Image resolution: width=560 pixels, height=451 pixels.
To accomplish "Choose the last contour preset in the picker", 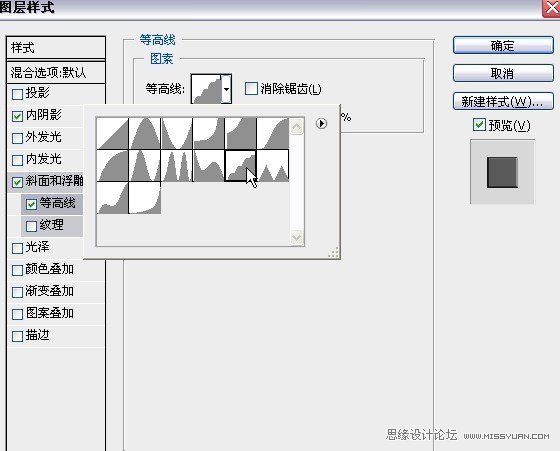I will click(x=145, y=198).
